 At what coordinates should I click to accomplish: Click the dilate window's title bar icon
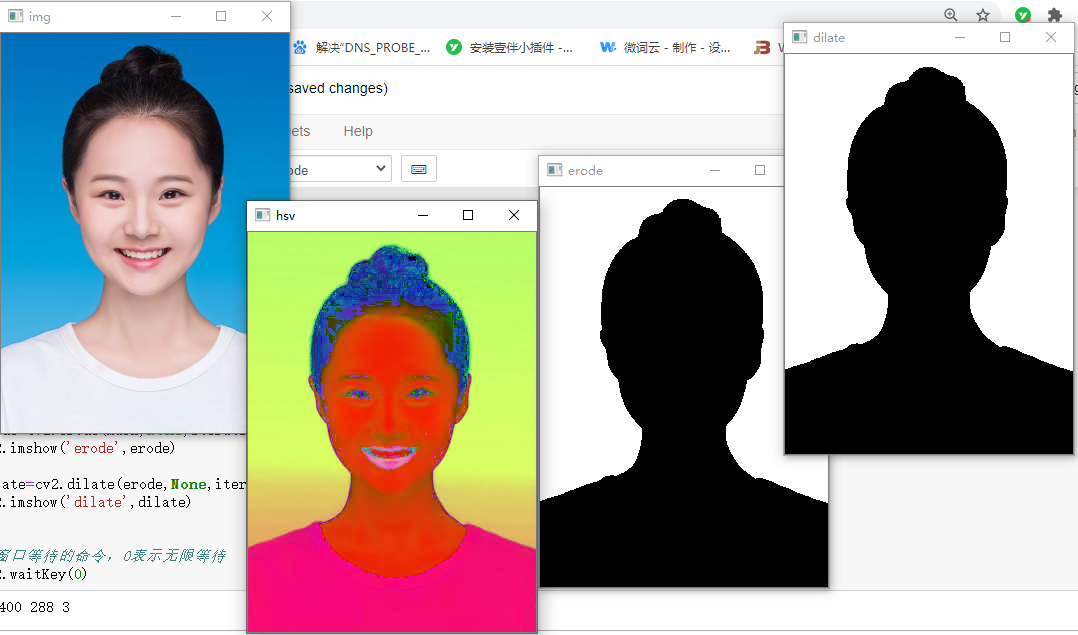tap(800, 37)
